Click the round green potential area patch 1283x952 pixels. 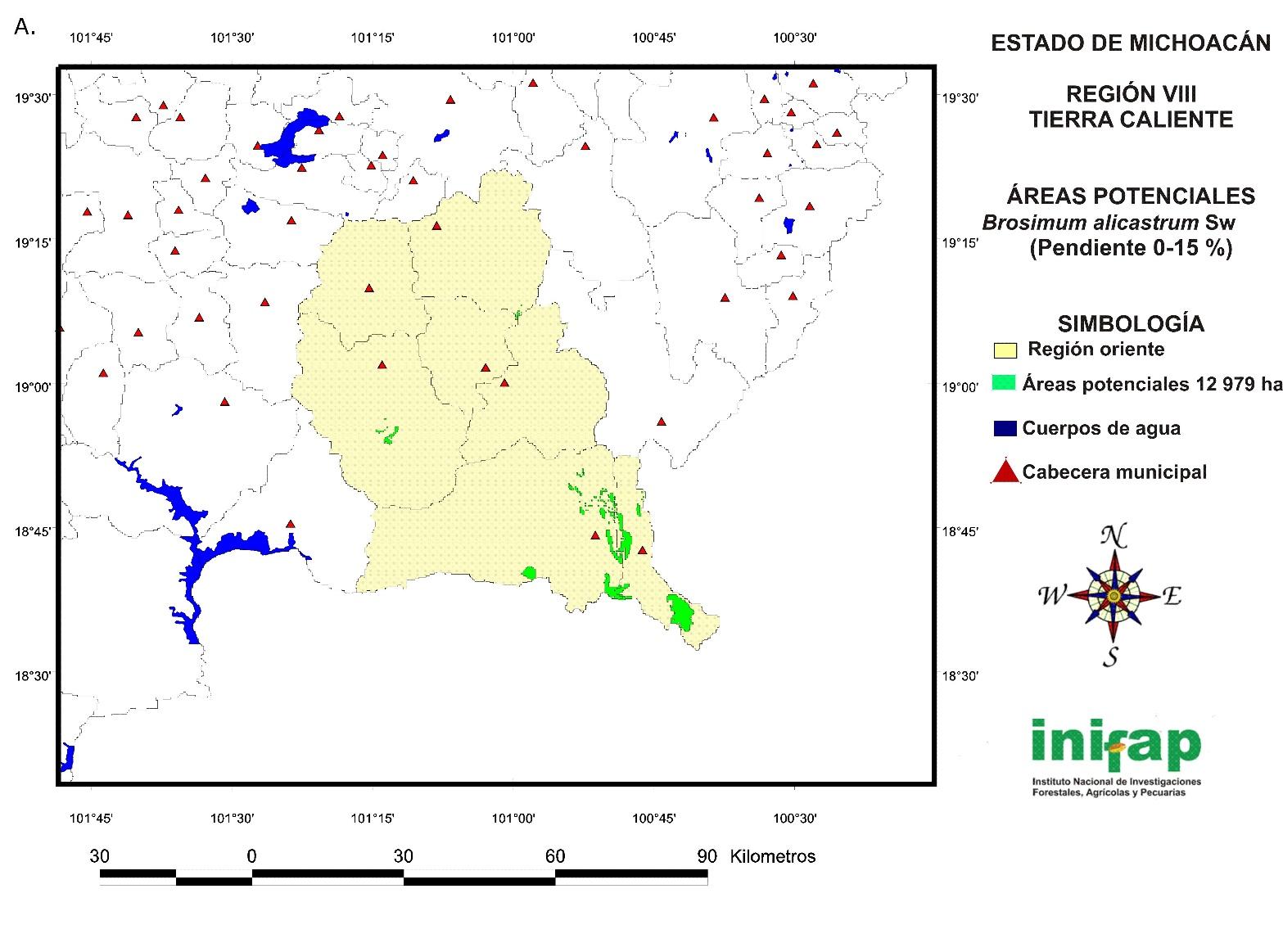(x=529, y=572)
